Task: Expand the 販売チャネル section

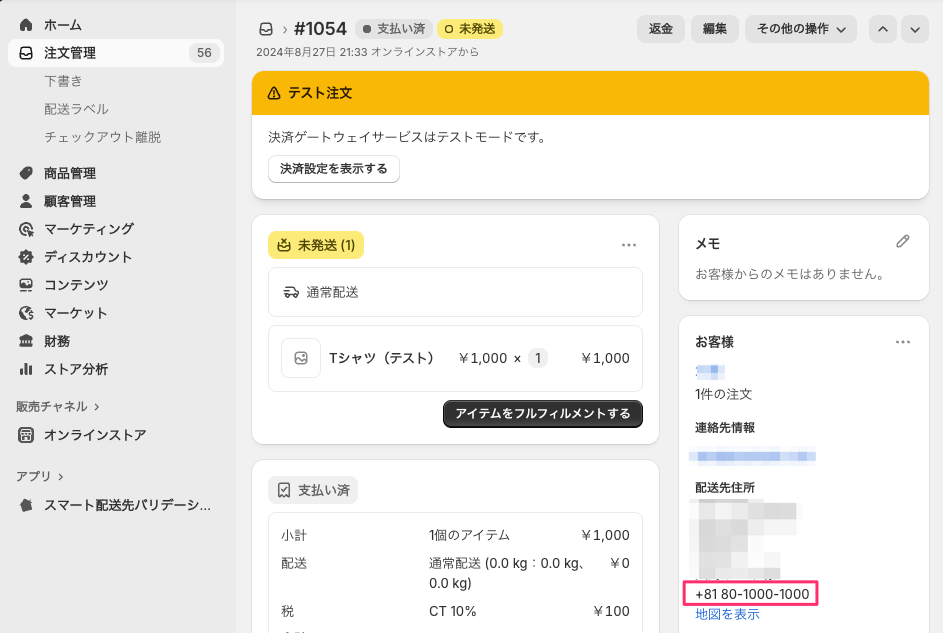Action: (x=58, y=406)
